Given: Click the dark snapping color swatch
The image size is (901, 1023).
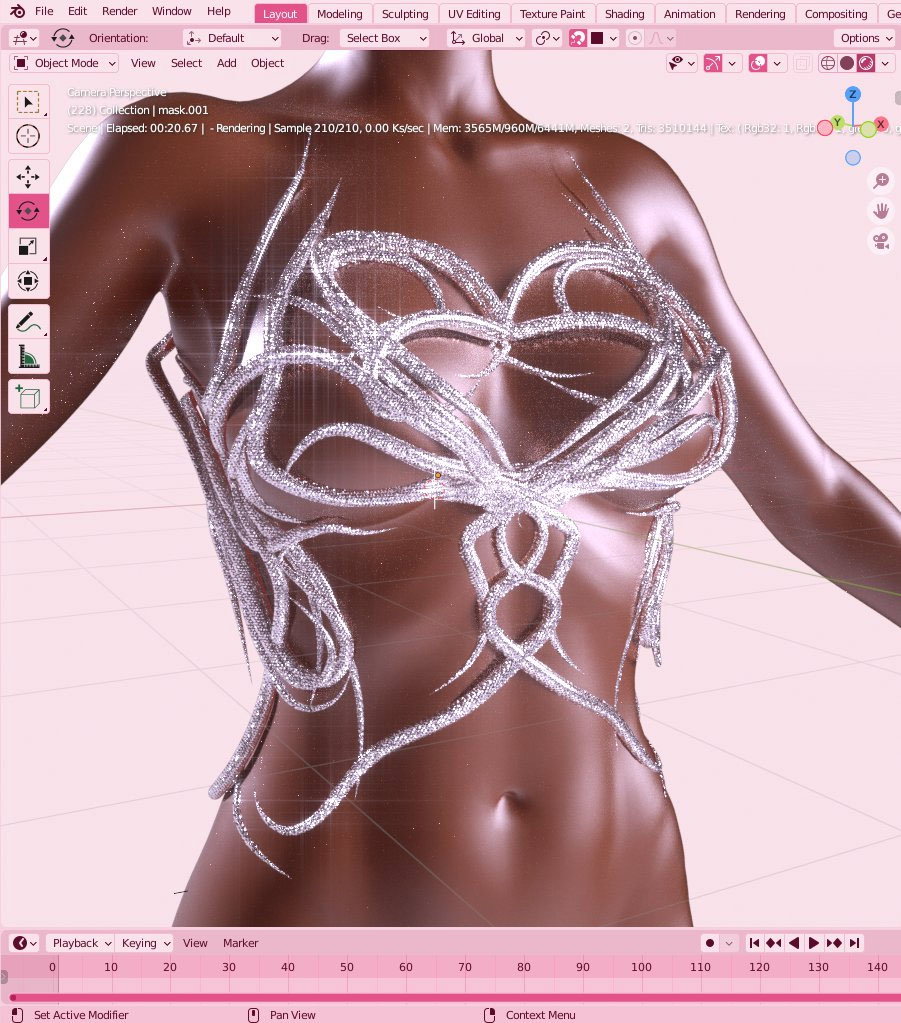Looking at the screenshot, I should tap(597, 38).
